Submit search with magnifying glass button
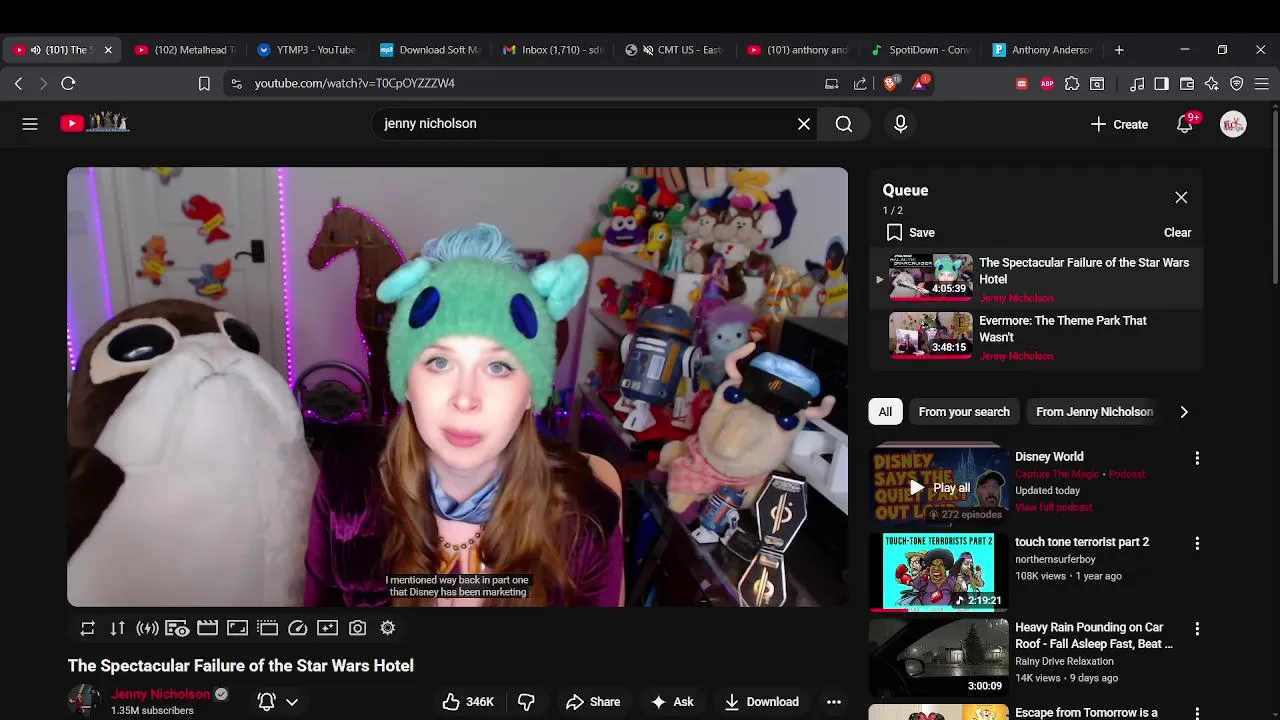 tap(844, 124)
